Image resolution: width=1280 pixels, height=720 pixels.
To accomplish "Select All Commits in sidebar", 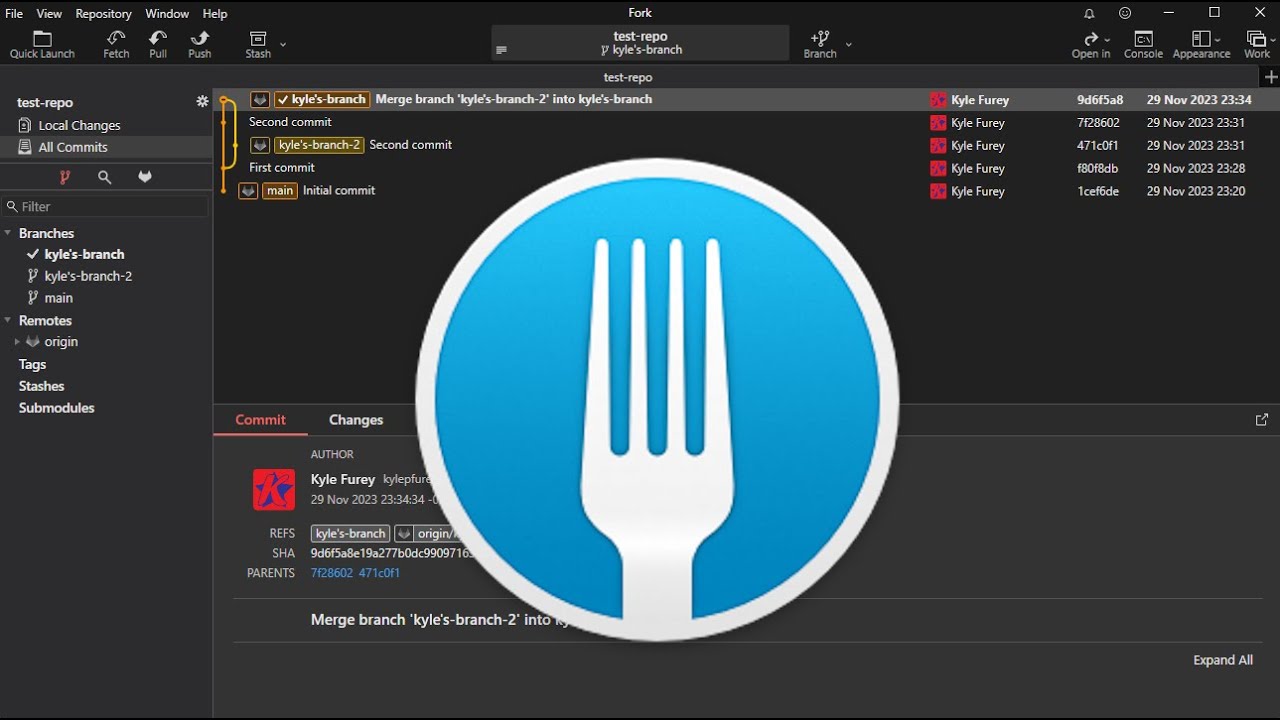I will (106, 147).
